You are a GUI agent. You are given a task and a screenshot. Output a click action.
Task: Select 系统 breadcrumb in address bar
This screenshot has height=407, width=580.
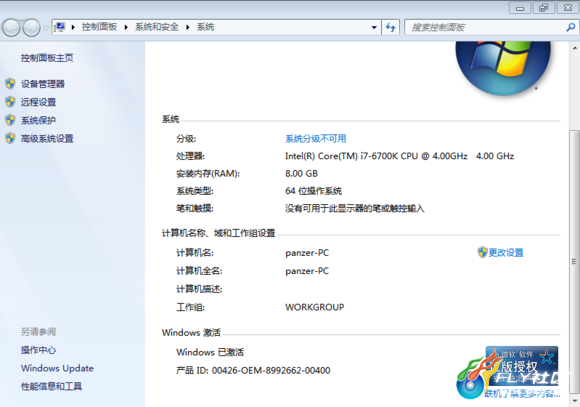205,27
